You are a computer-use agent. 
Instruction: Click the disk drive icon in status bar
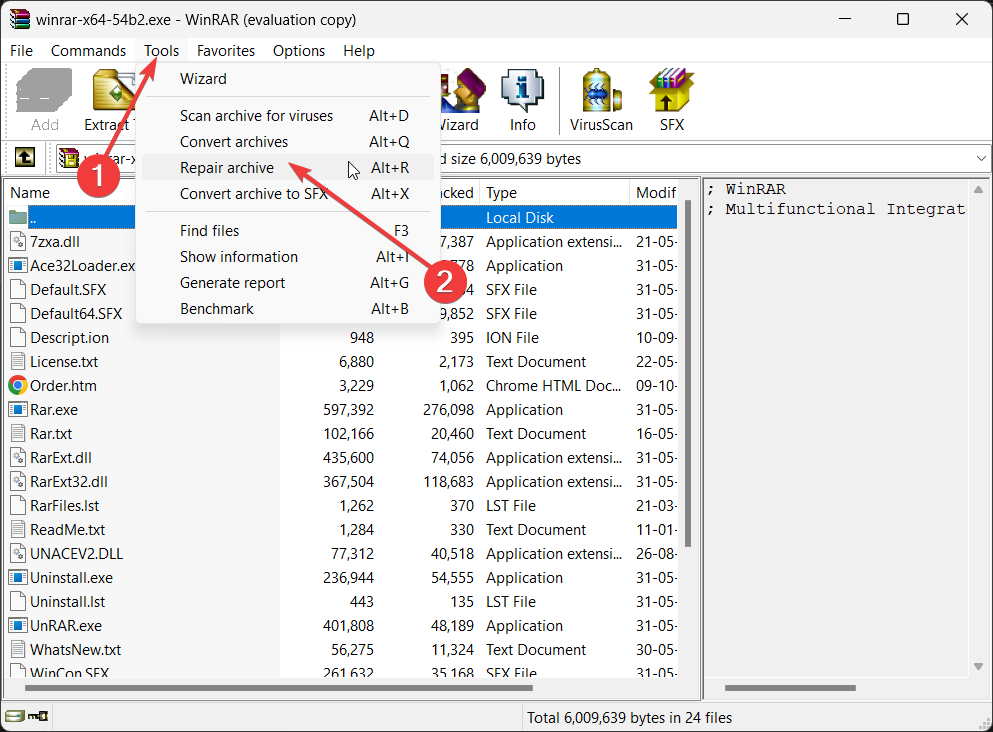[x=15, y=716]
